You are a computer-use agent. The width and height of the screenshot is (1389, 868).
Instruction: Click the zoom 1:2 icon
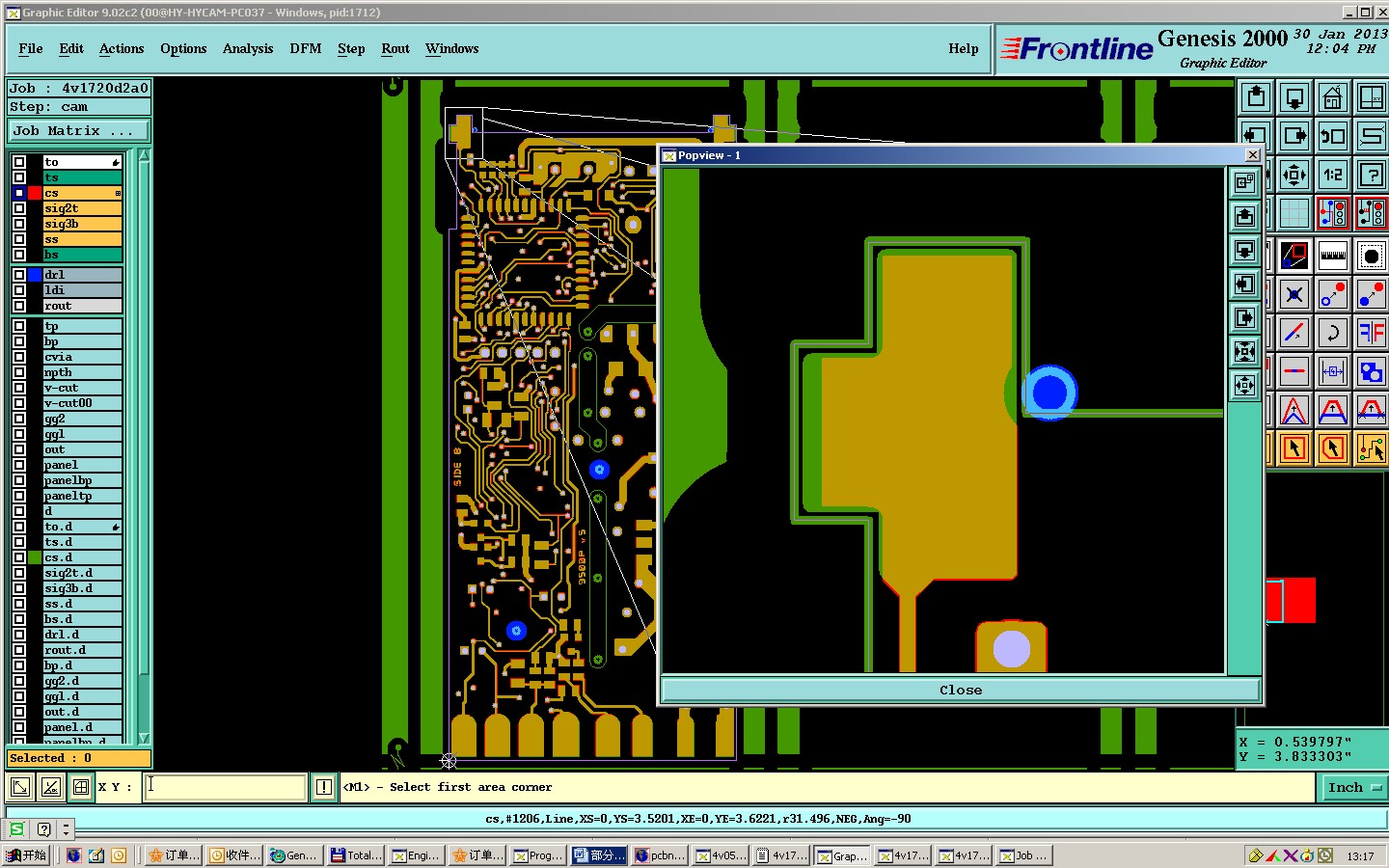(1333, 175)
